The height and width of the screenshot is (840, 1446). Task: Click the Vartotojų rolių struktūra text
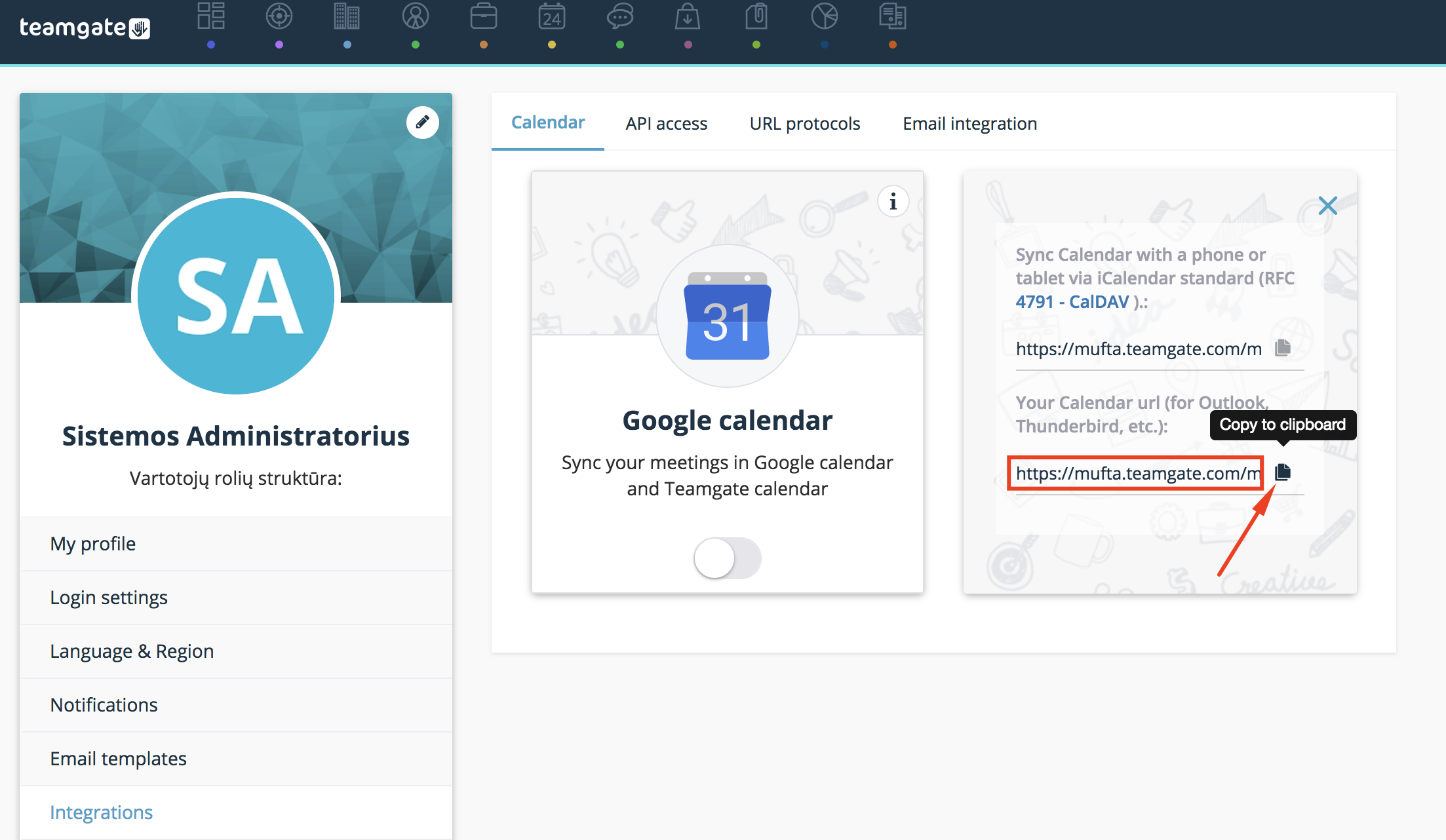pos(236,478)
